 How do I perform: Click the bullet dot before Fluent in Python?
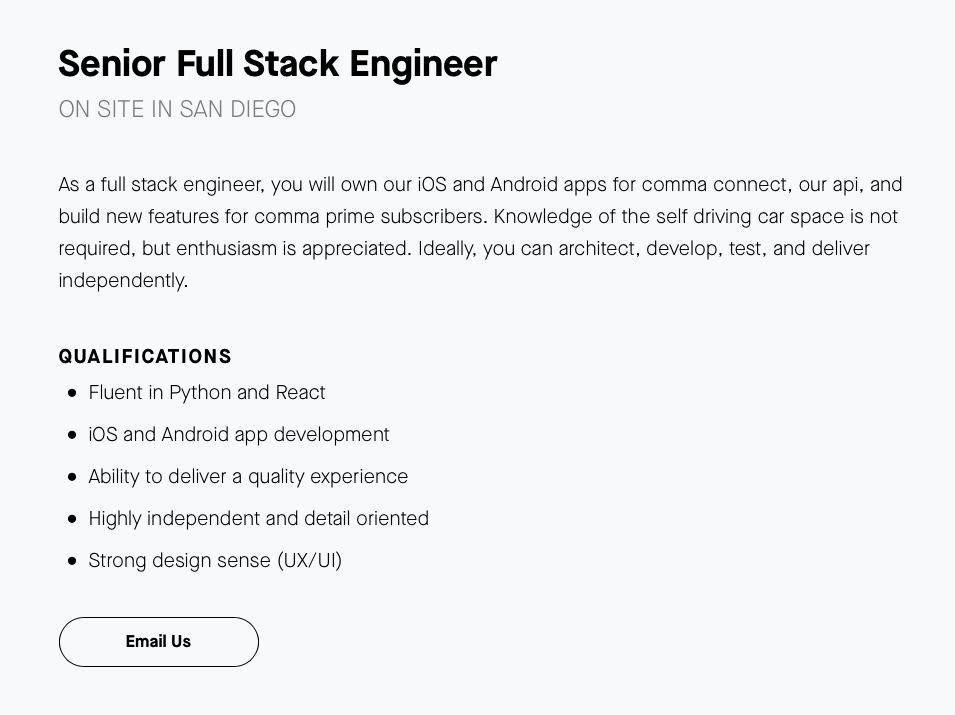pyautogui.click(x=72, y=393)
